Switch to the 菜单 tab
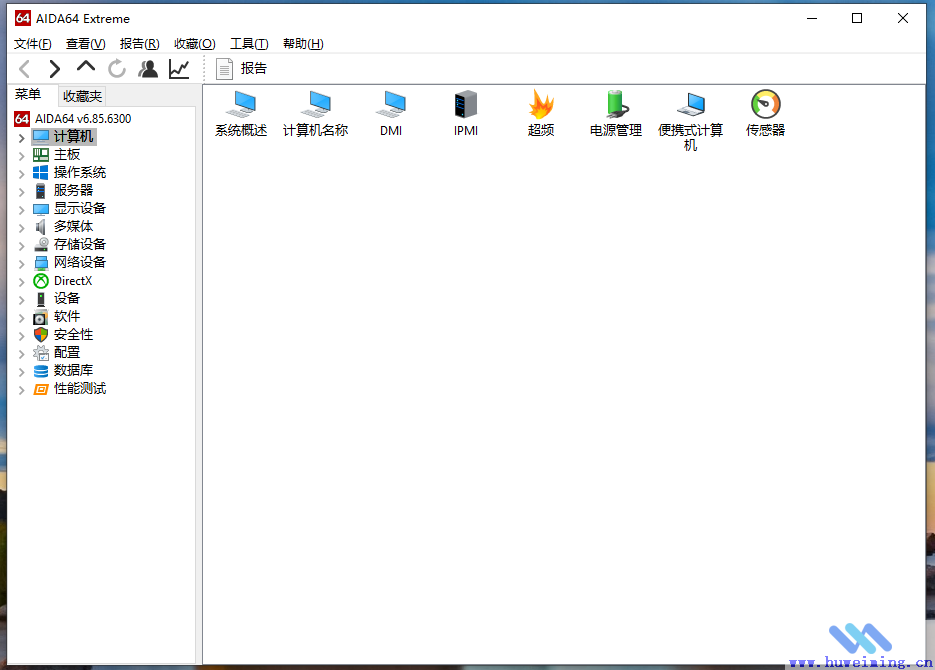Screen dimensions: 935x670 pos(28,95)
